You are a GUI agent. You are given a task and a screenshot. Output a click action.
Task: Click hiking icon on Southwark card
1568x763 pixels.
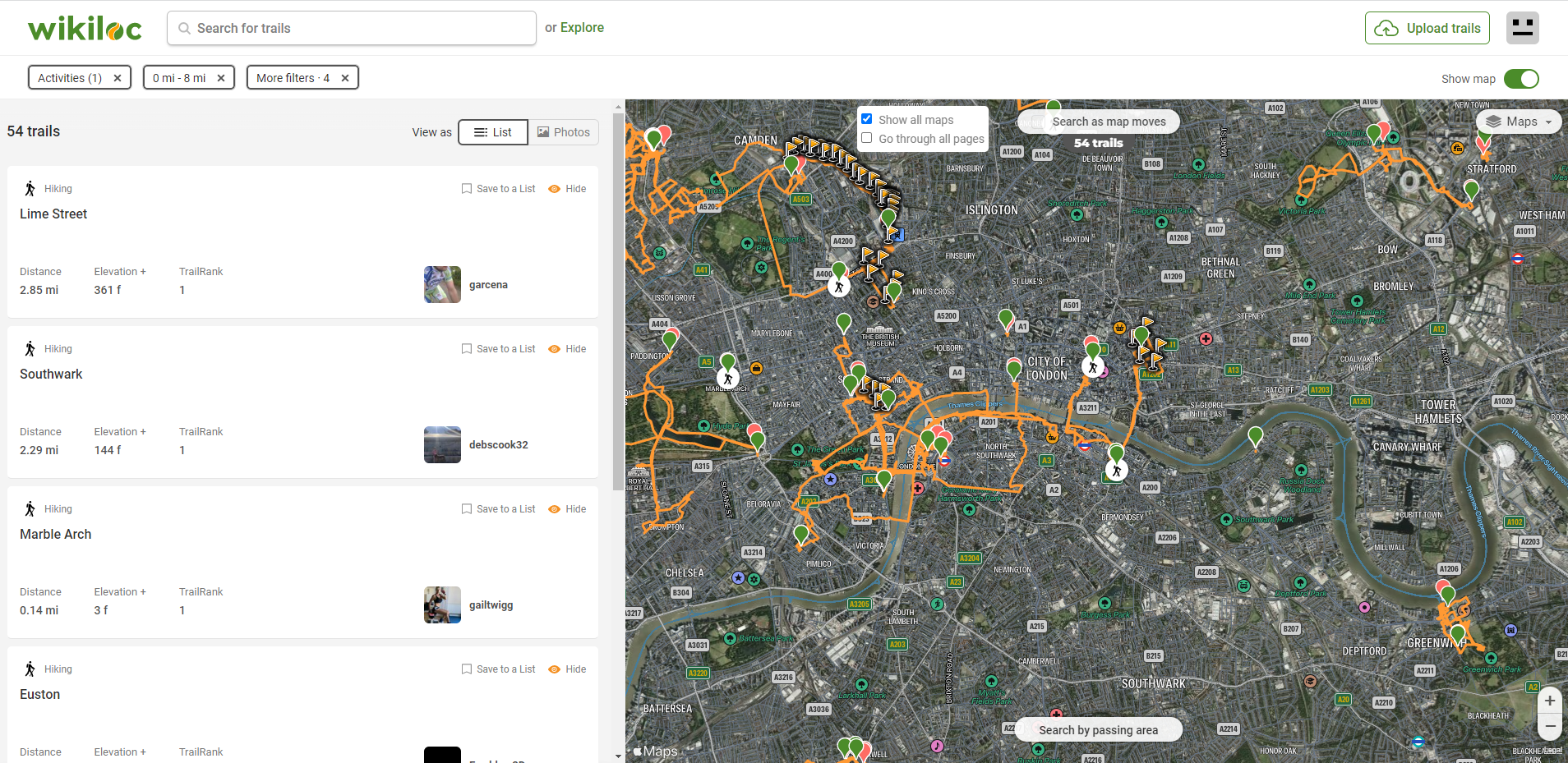pos(30,349)
